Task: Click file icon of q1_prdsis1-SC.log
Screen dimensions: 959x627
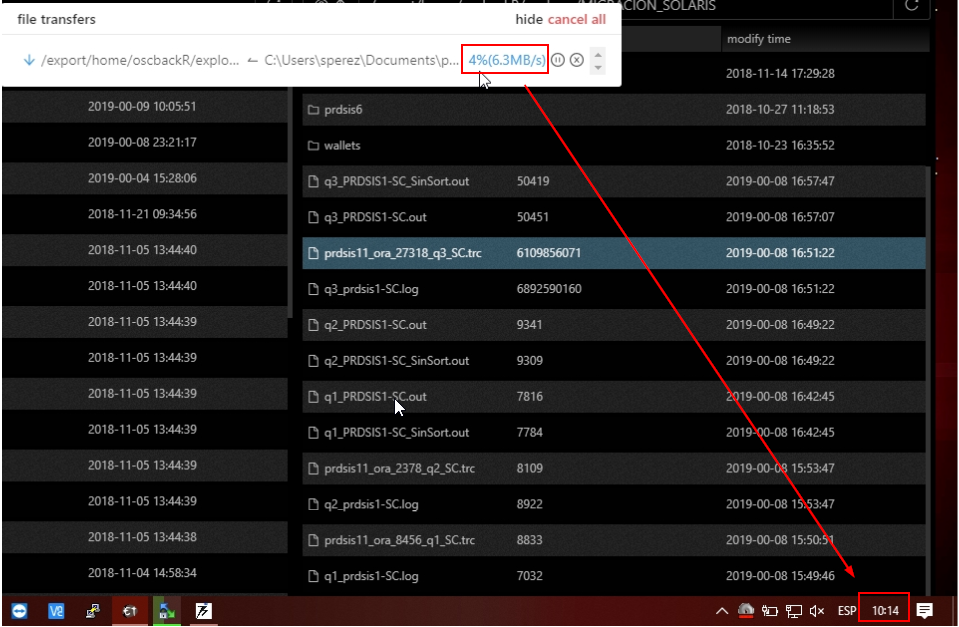Action: [313, 576]
